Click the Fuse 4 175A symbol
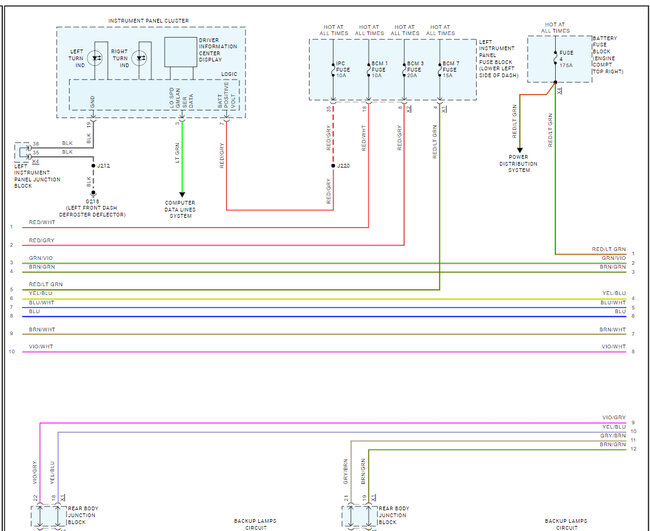This screenshot has height=531, width=650. [x=555, y=59]
